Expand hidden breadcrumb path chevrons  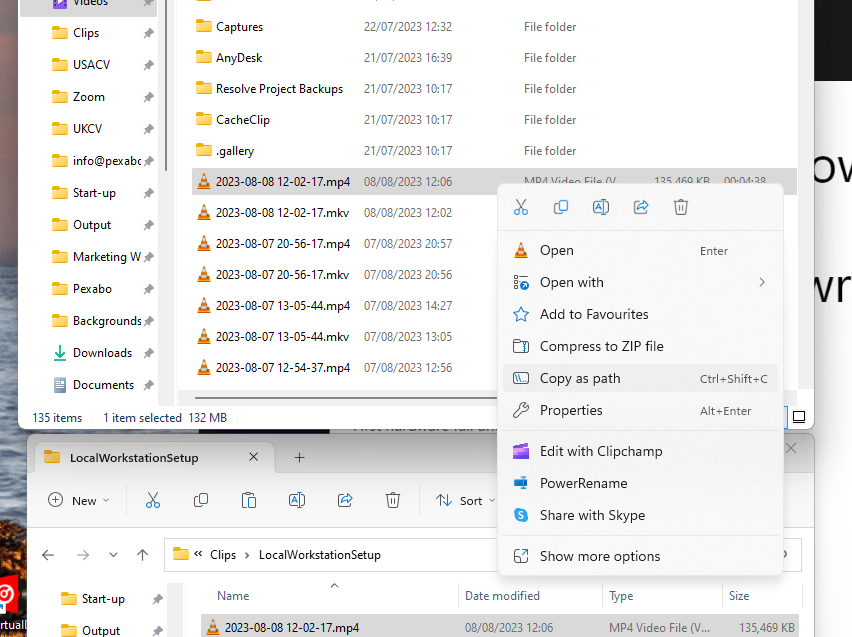pyautogui.click(x=198, y=554)
